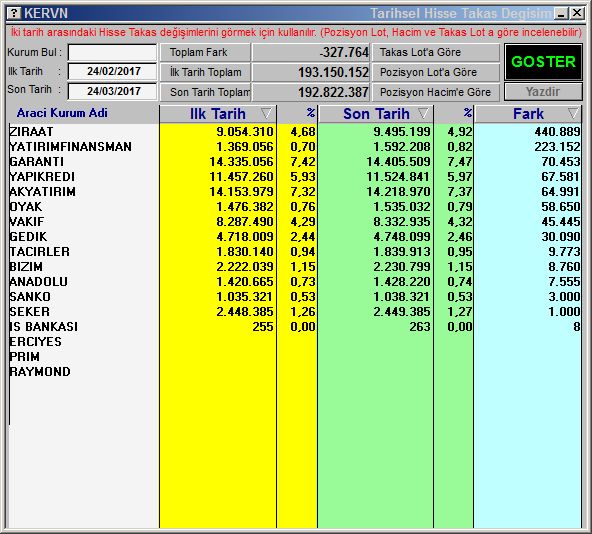This screenshot has width=592, height=534.
Task: Click BIZIM's Ilk Tarih value 2.222.039
Action: 245,267
